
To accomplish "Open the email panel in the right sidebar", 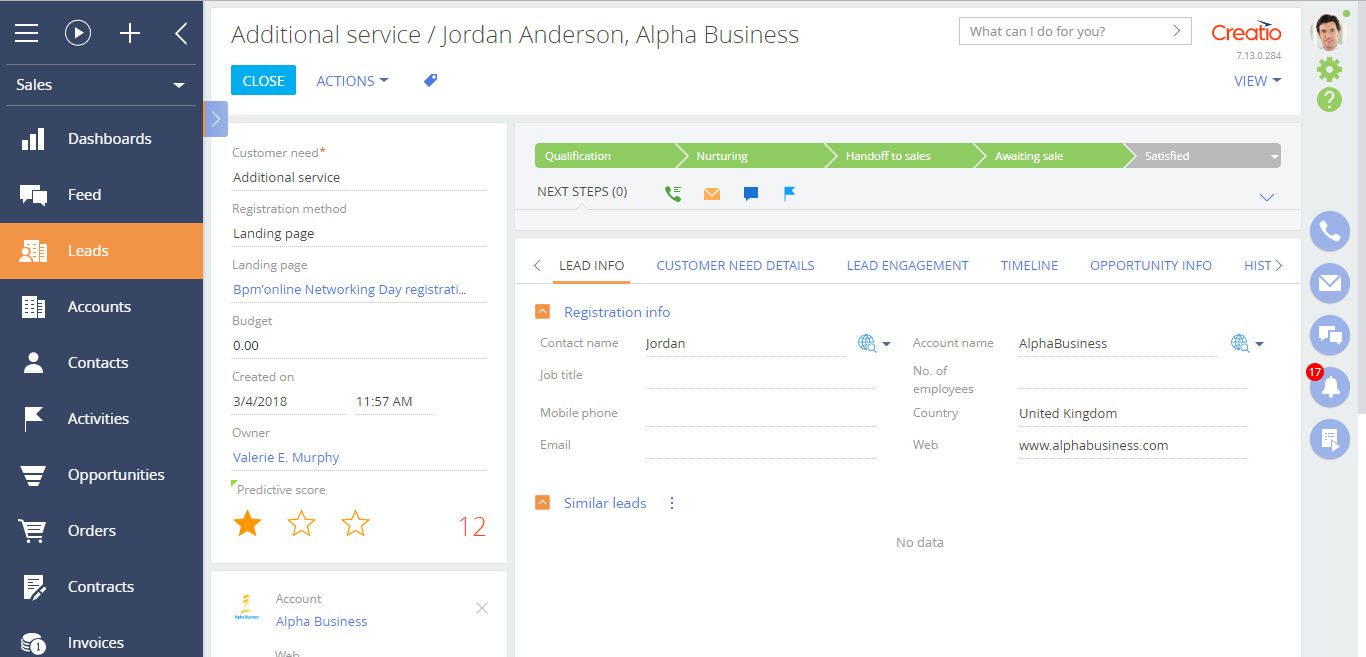I will (x=1330, y=284).
